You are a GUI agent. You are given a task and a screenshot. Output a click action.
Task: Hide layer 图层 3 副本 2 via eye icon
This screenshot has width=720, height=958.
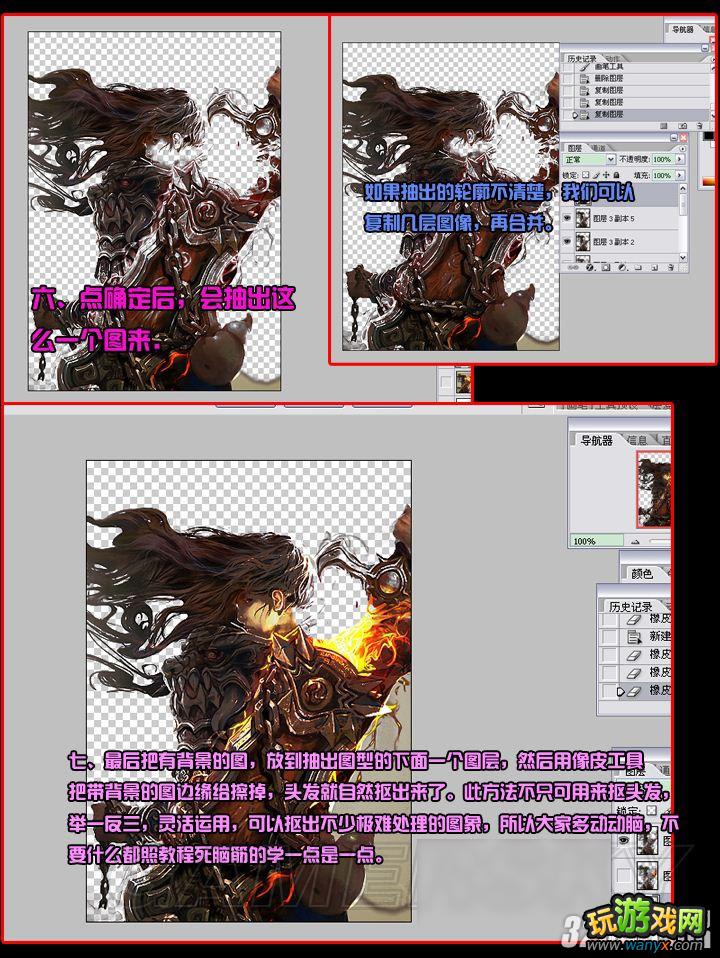(567, 241)
